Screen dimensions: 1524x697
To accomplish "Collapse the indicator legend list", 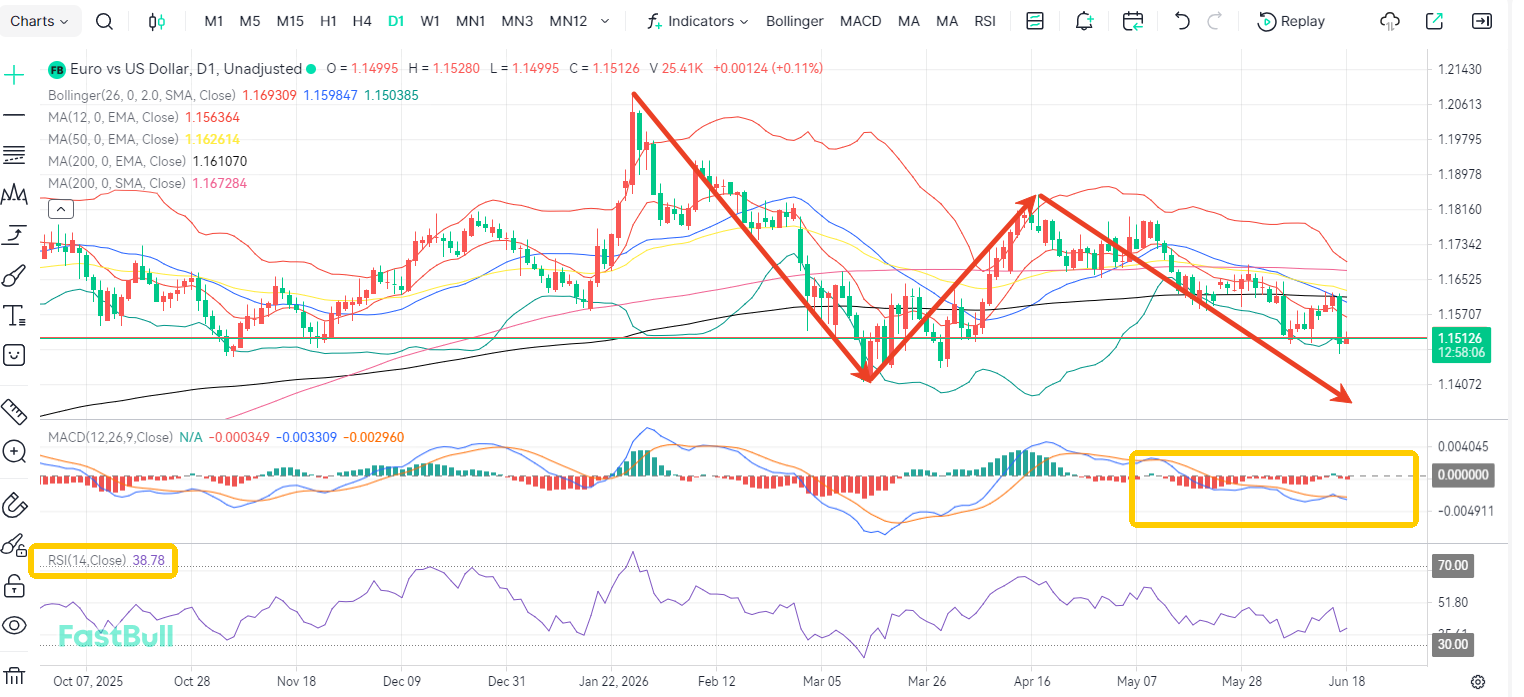I will tap(61, 209).
